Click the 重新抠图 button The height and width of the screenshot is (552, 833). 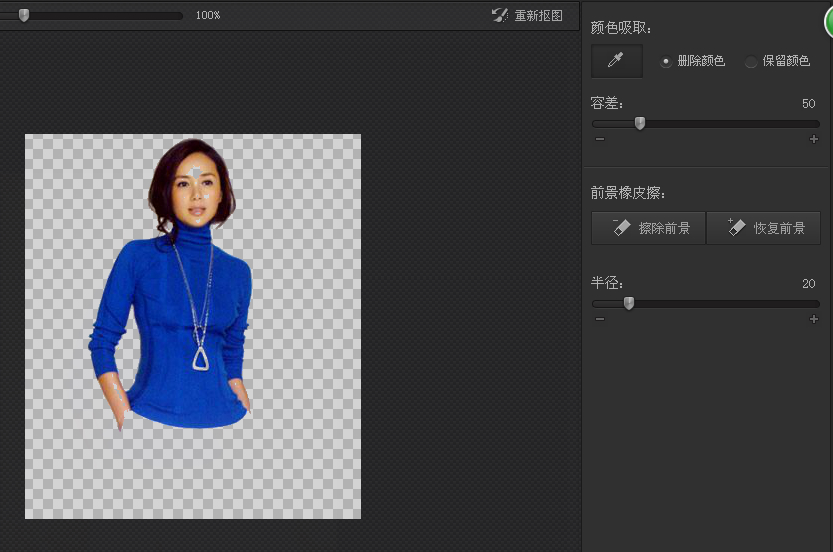click(527, 15)
